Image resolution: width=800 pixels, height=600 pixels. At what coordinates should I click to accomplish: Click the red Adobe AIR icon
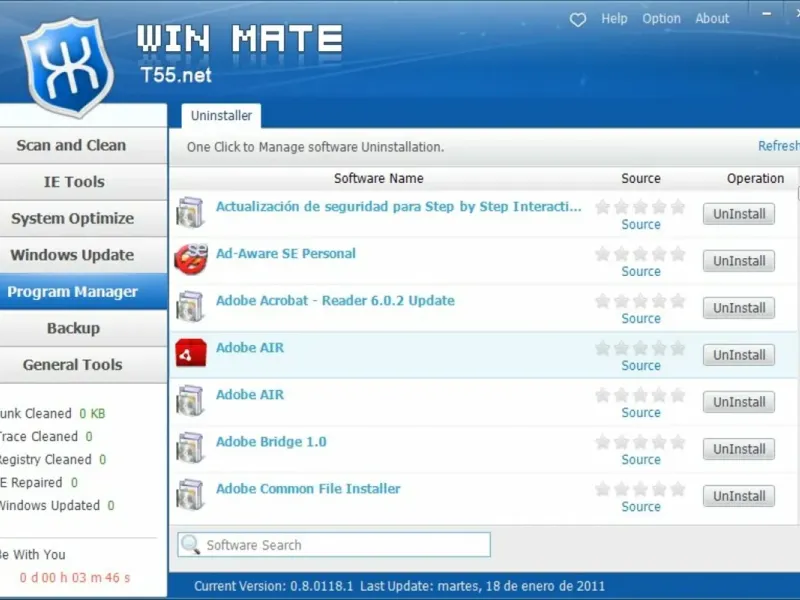pos(191,353)
